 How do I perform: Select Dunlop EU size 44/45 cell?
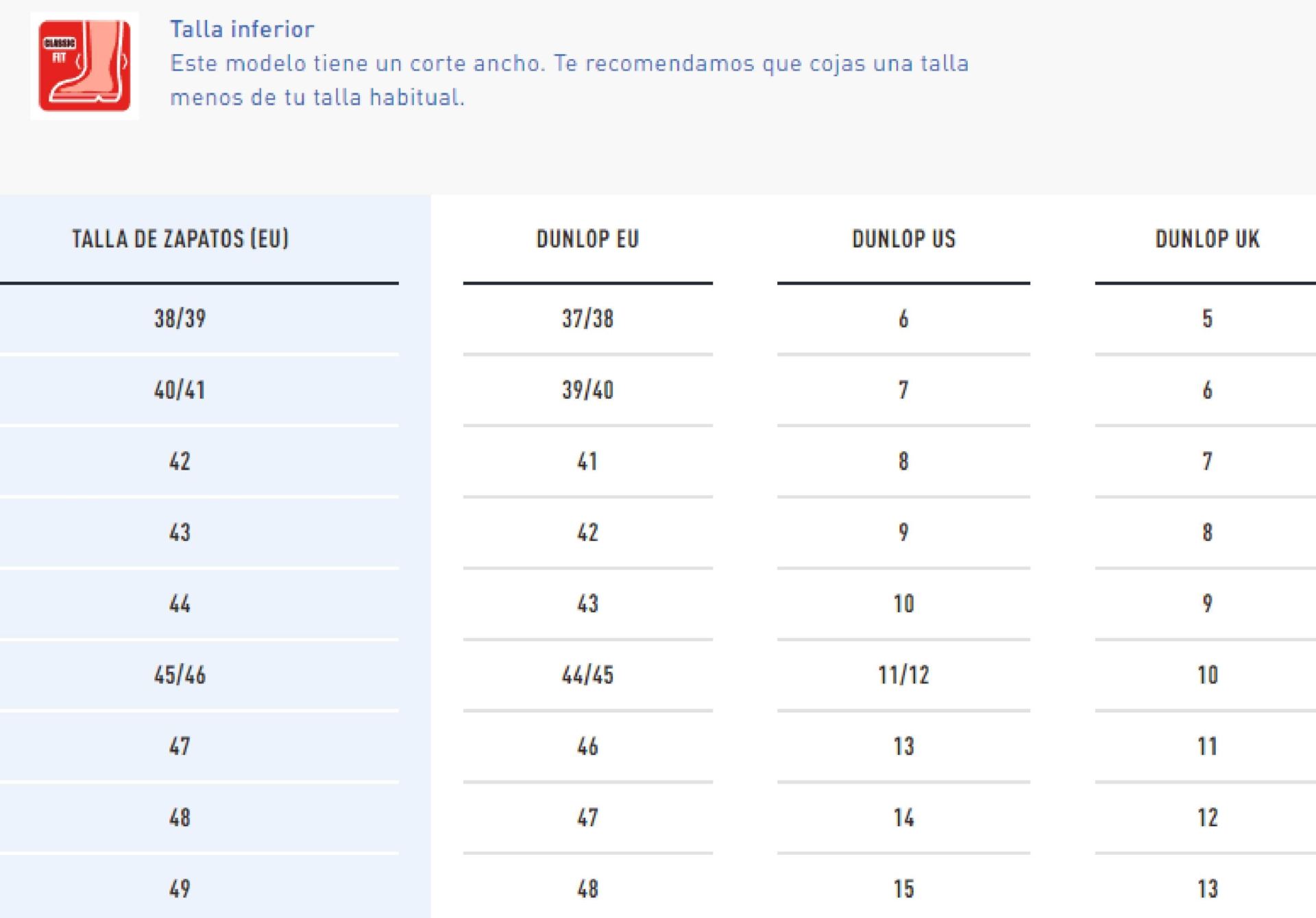tap(587, 675)
